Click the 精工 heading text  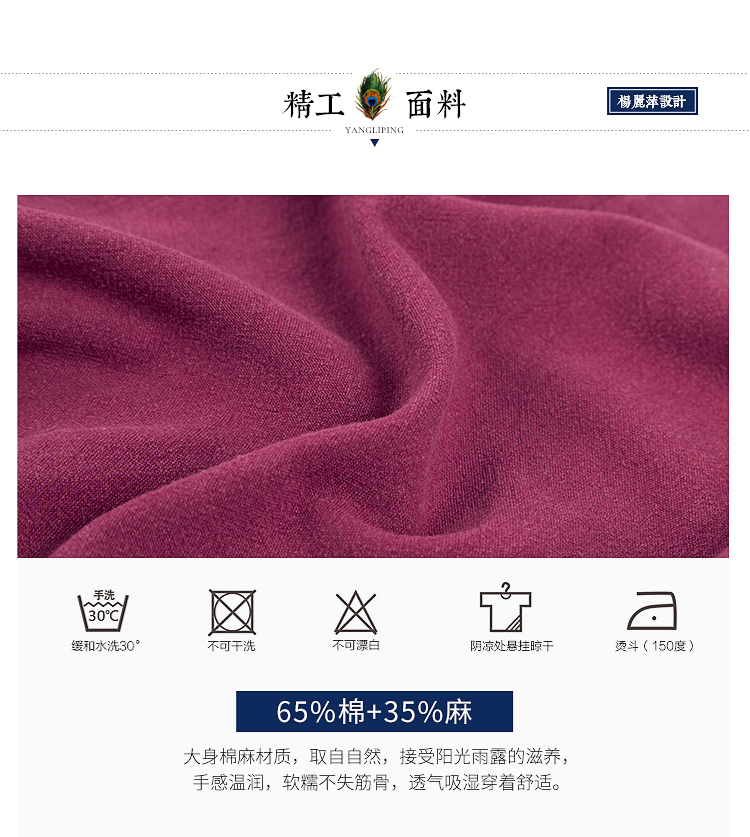coord(313,104)
